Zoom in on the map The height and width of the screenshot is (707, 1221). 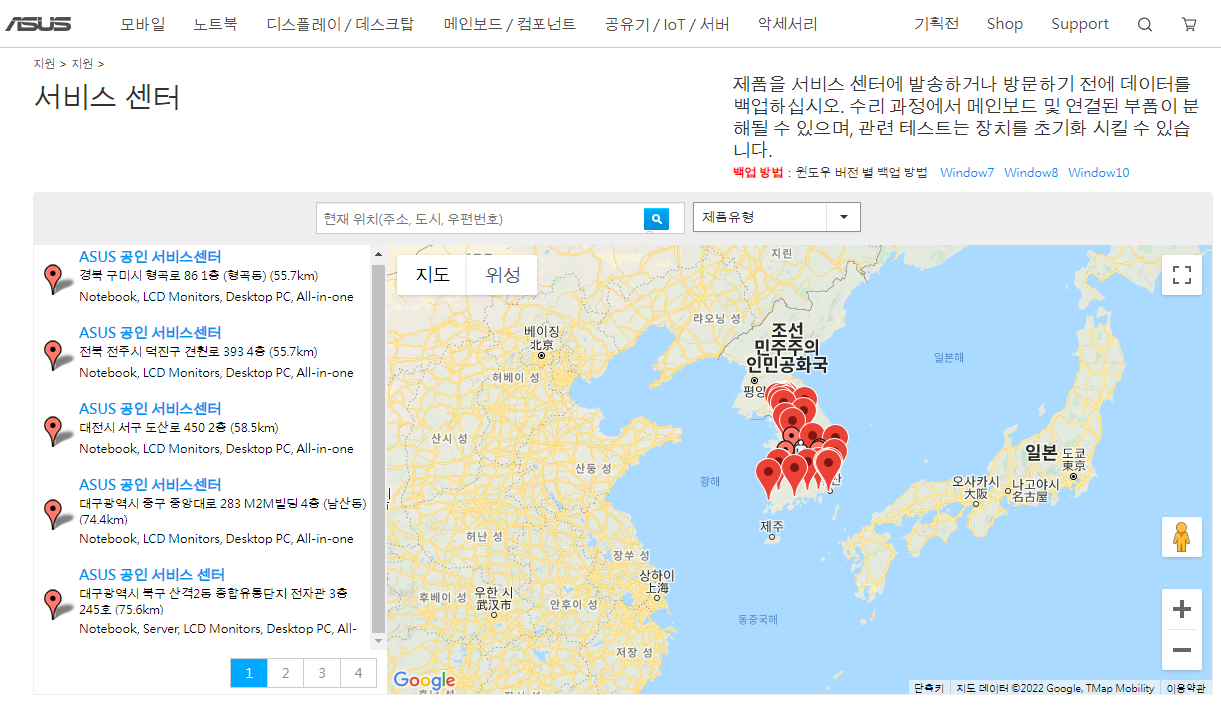(1181, 609)
